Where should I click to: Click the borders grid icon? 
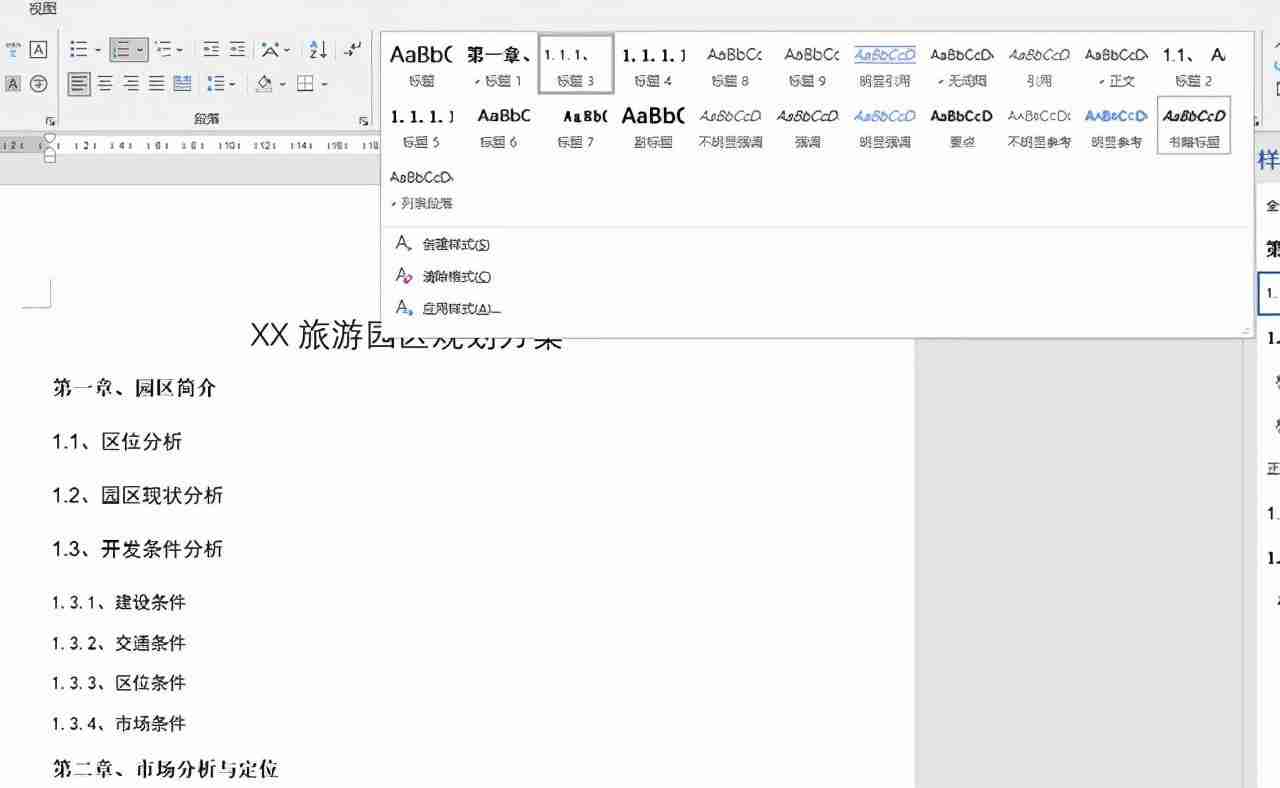click(306, 85)
